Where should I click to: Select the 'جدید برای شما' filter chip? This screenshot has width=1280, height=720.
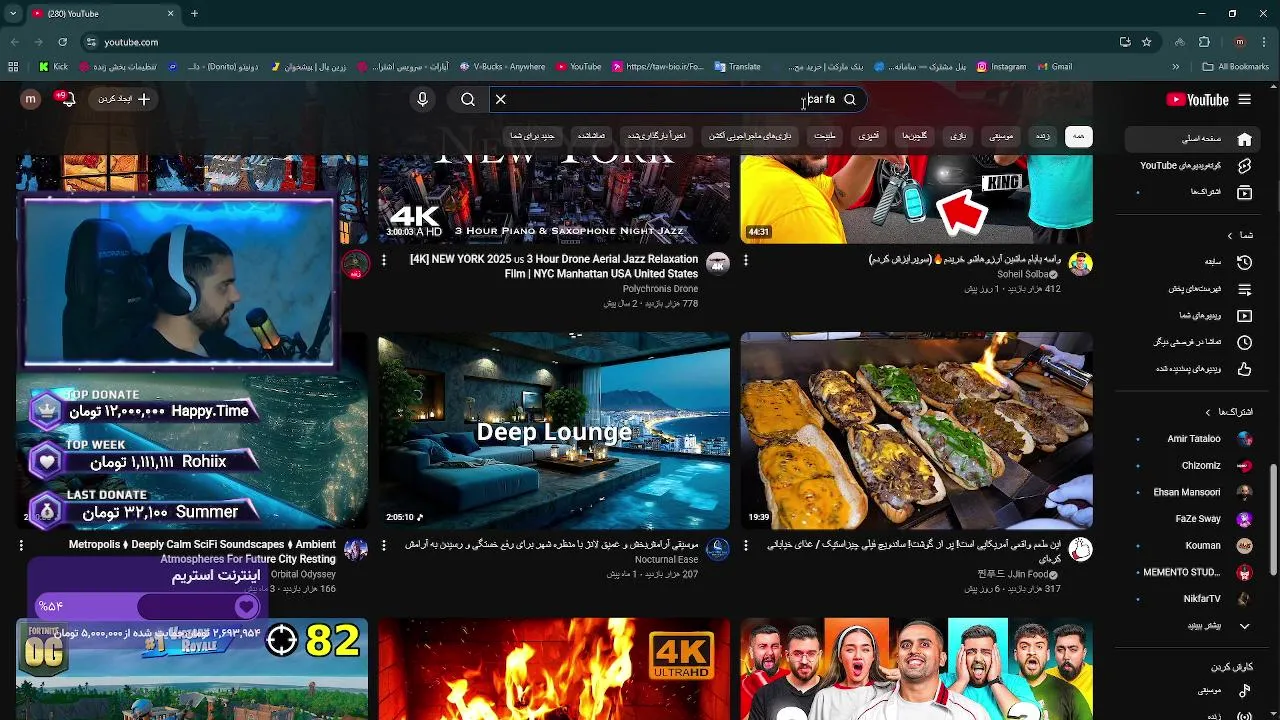click(532, 136)
